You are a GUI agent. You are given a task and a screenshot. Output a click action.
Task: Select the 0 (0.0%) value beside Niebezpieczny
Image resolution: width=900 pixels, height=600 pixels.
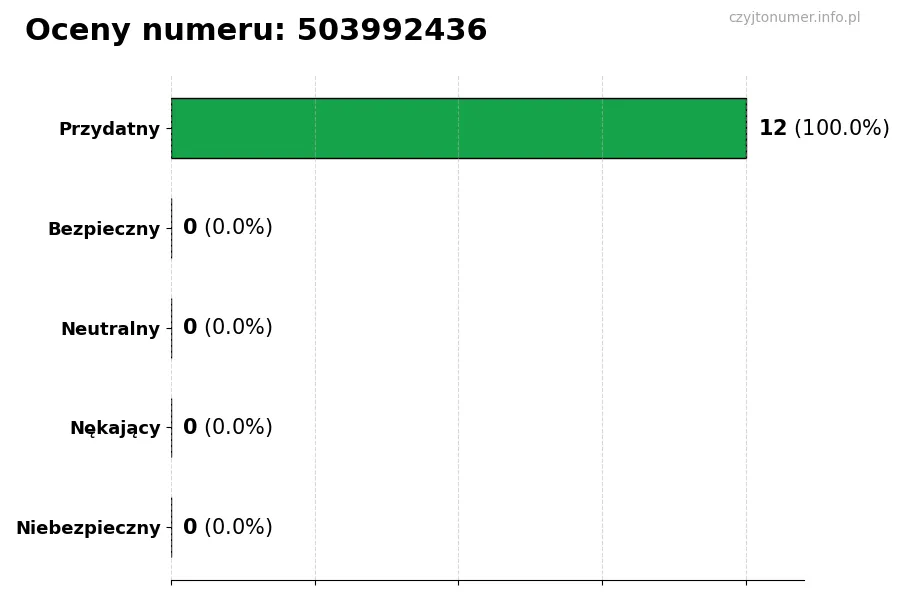228,528
